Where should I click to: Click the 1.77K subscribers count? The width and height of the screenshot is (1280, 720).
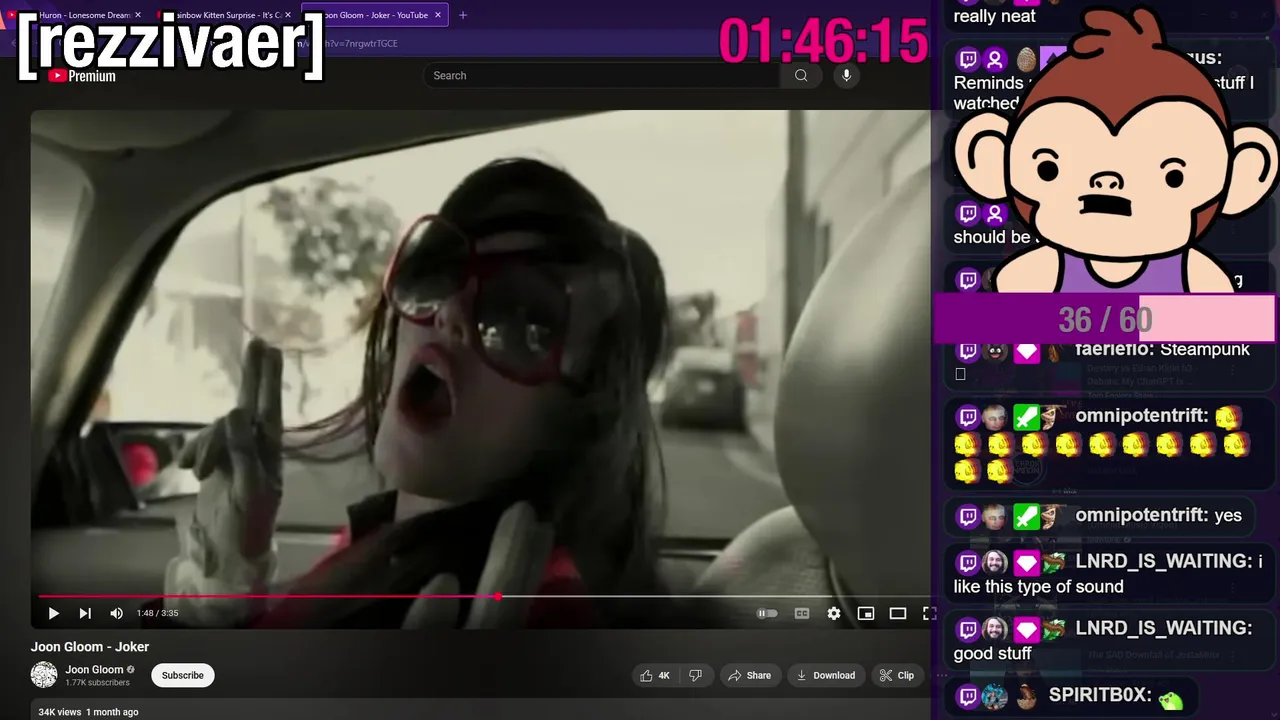[97, 683]
